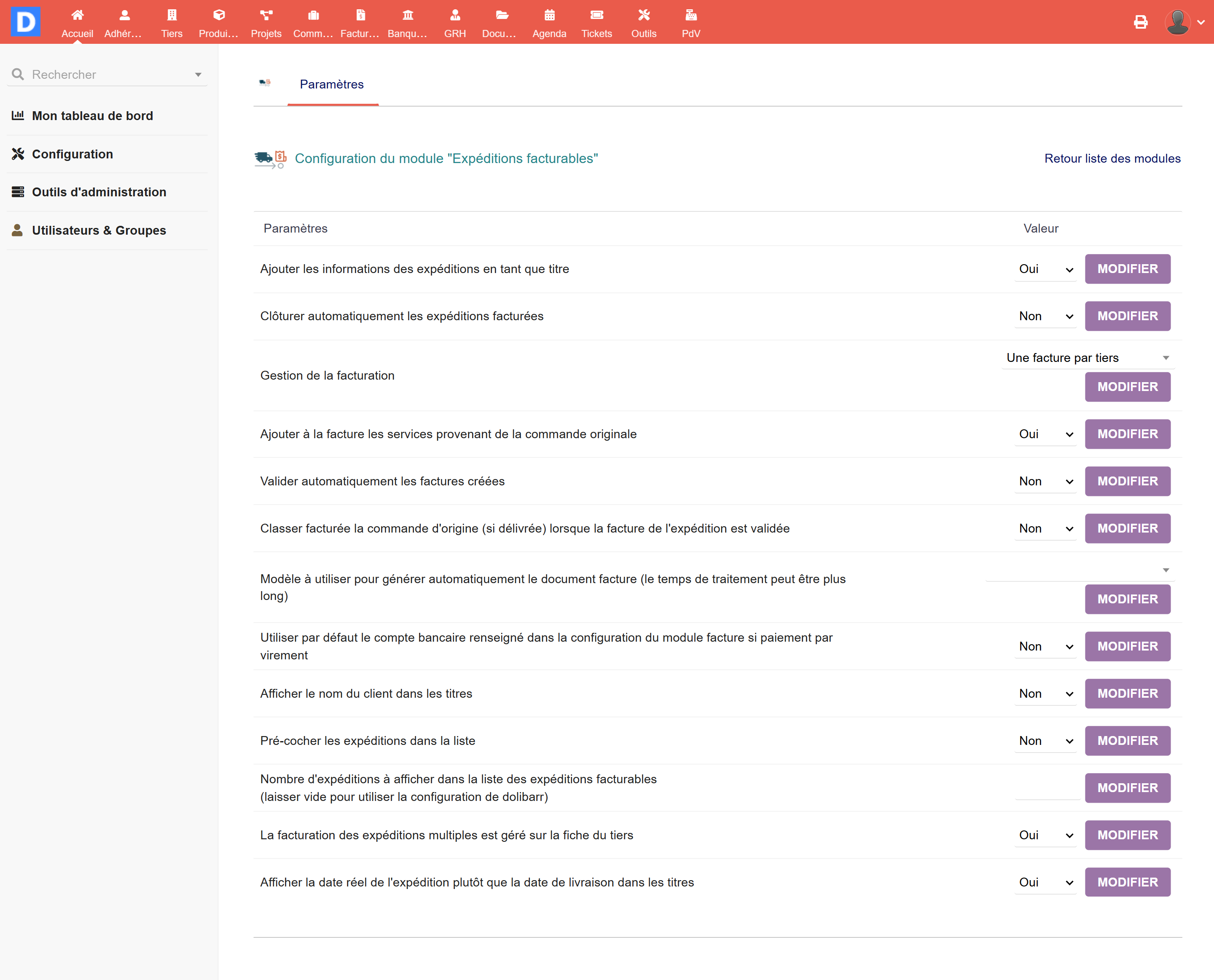Select the Paramètres tab
Image resolution: width=1214 pixels, height=980 pixels.
click(x=331, y=85)
